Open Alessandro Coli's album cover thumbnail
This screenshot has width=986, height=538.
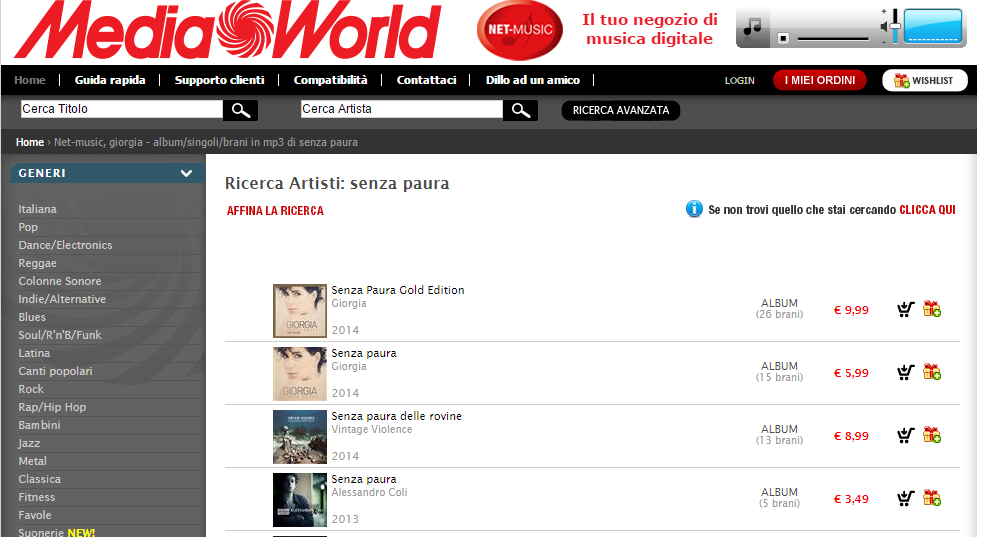(x=299, y=500)
